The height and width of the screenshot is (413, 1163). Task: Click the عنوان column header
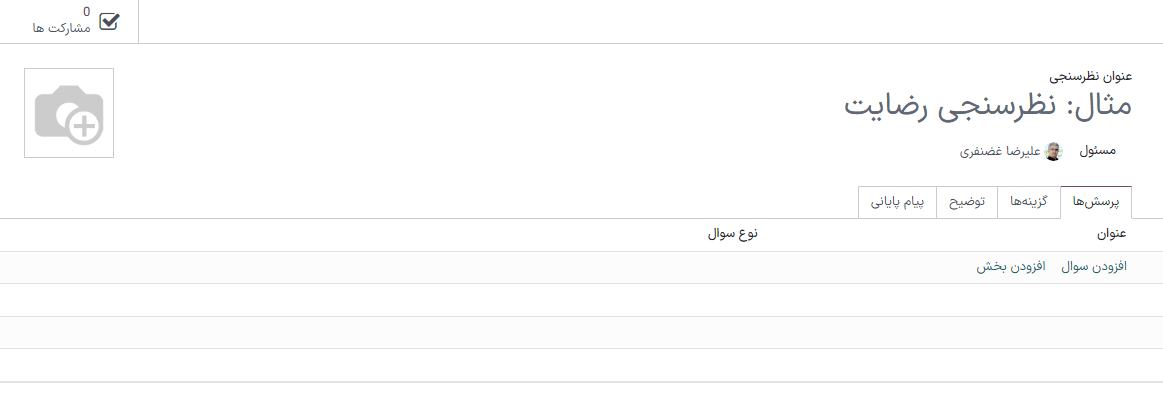pos(1112,234)
